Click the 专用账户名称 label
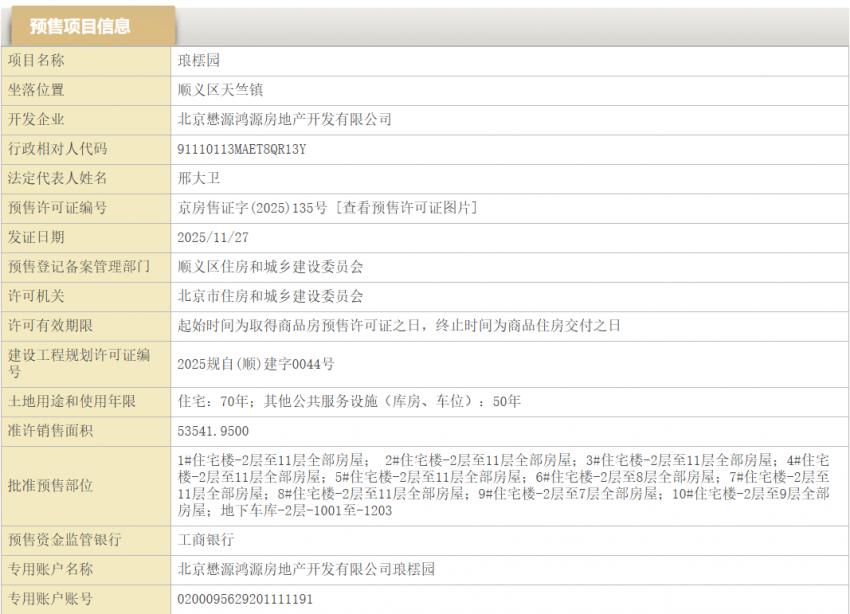Screen dimensions: 850x614 [50, 569]
